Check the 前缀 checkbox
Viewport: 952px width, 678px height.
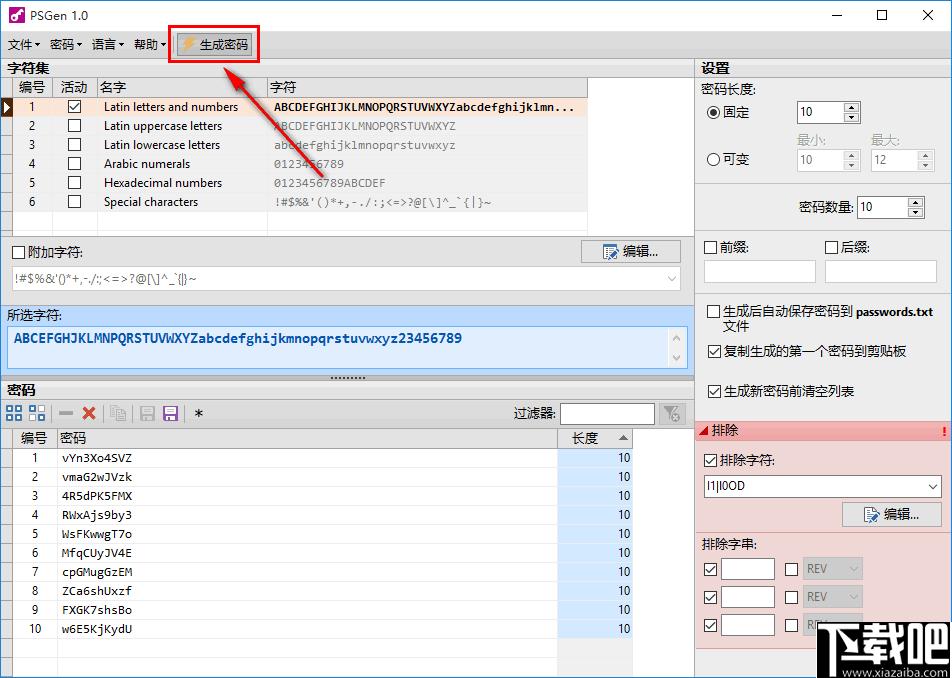coord(710,248)
